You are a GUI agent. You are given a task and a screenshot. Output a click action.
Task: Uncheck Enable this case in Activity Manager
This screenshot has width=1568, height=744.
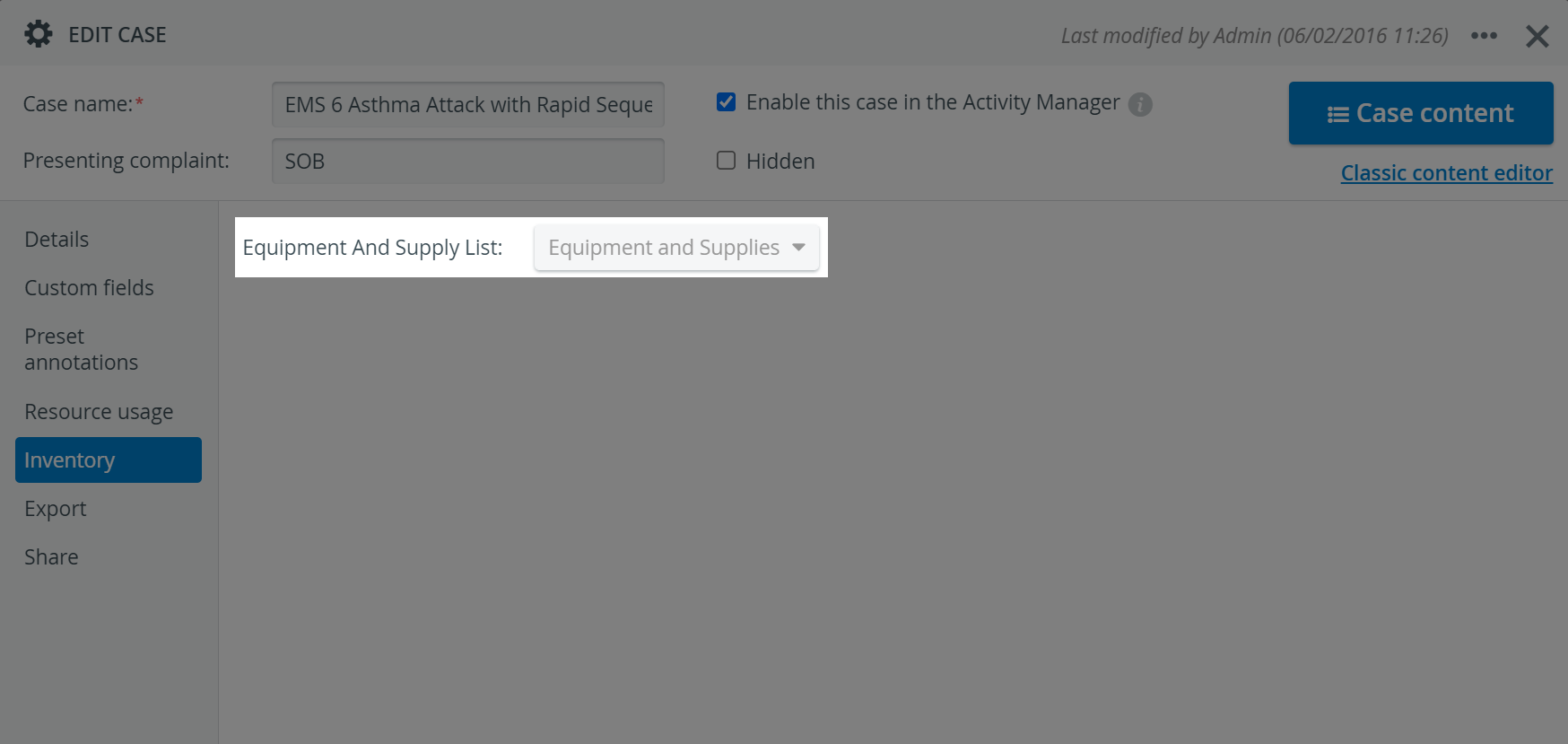click(727, 102)
